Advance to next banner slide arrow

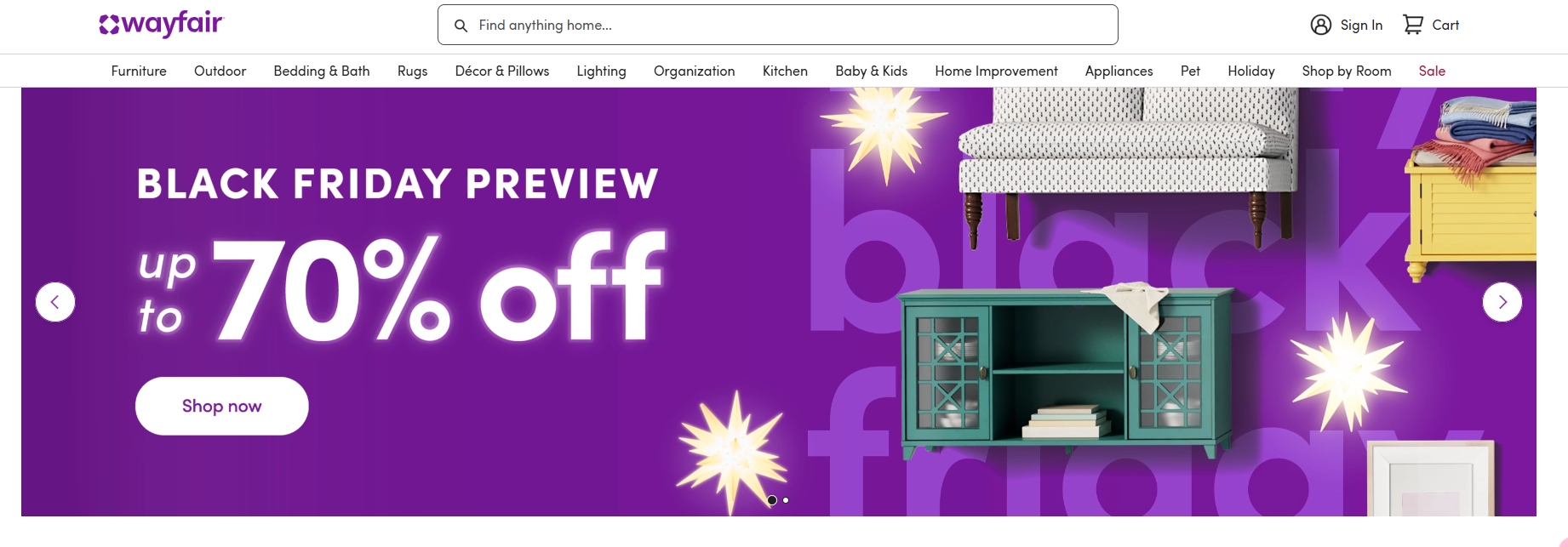click(x=1502, y=302)
